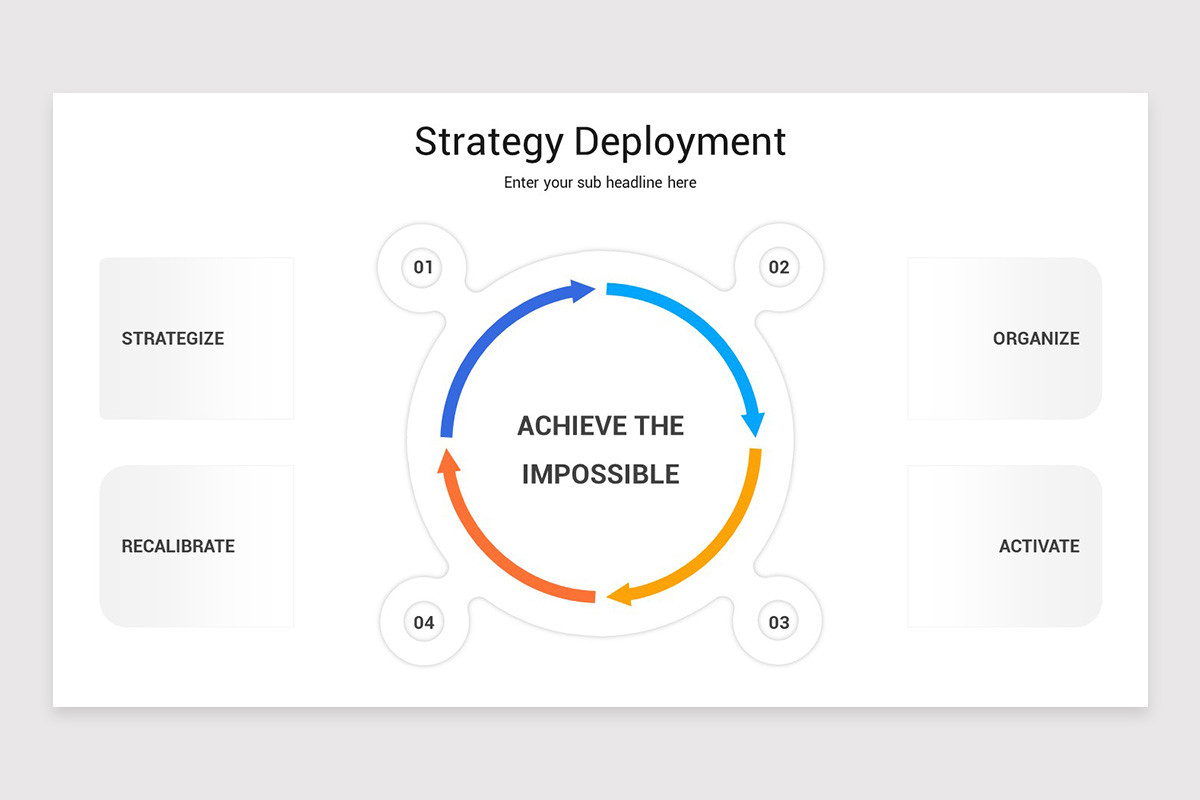The height and width of the screenshot is (800, 1200).
Task: Click the ACHIEVE THE IMPOSSIBLE center text
Action: coord(600,450)
